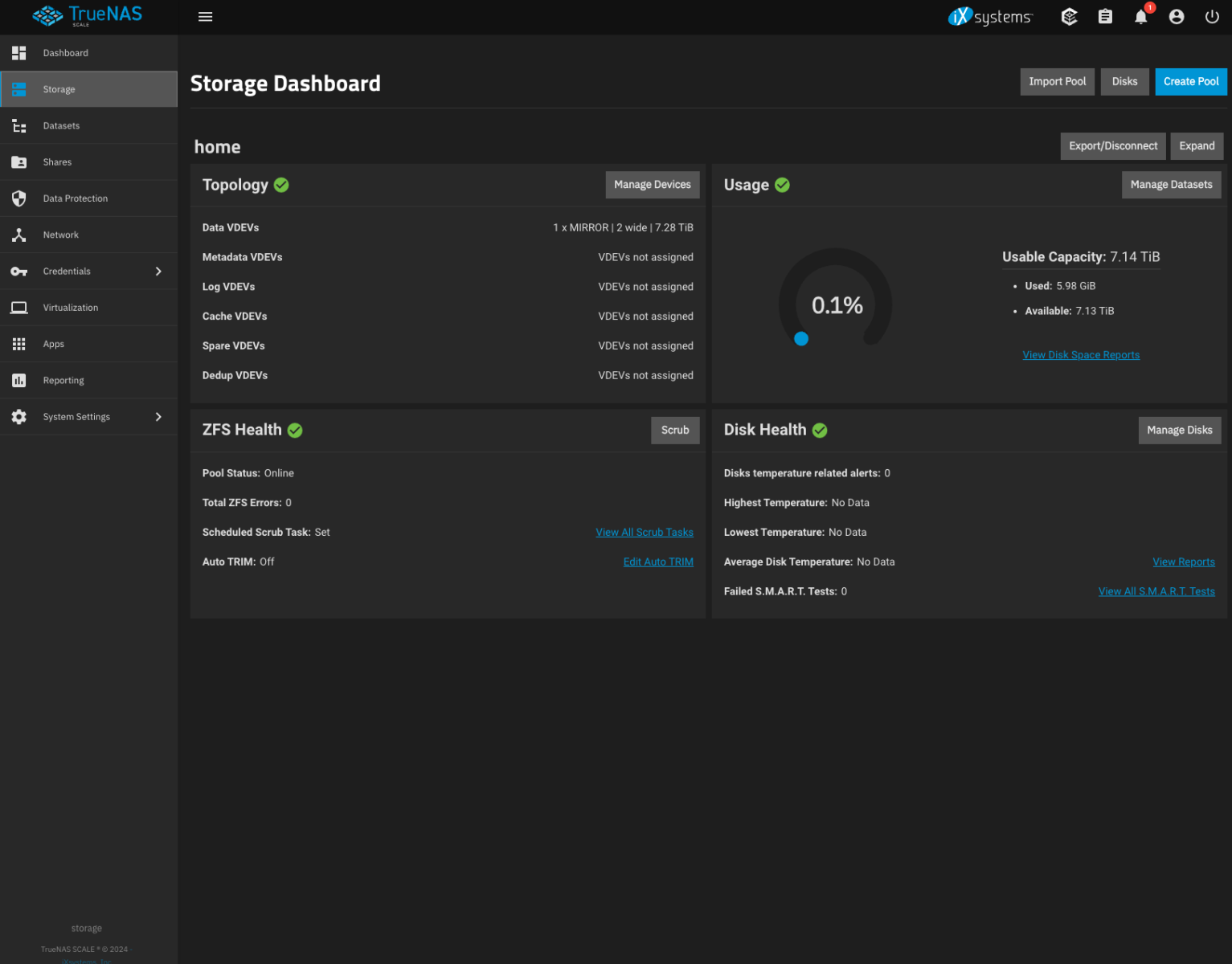The image size is (1232, 964).
Task: Click the Shares folder icon
Action: (x=19, y=162)
